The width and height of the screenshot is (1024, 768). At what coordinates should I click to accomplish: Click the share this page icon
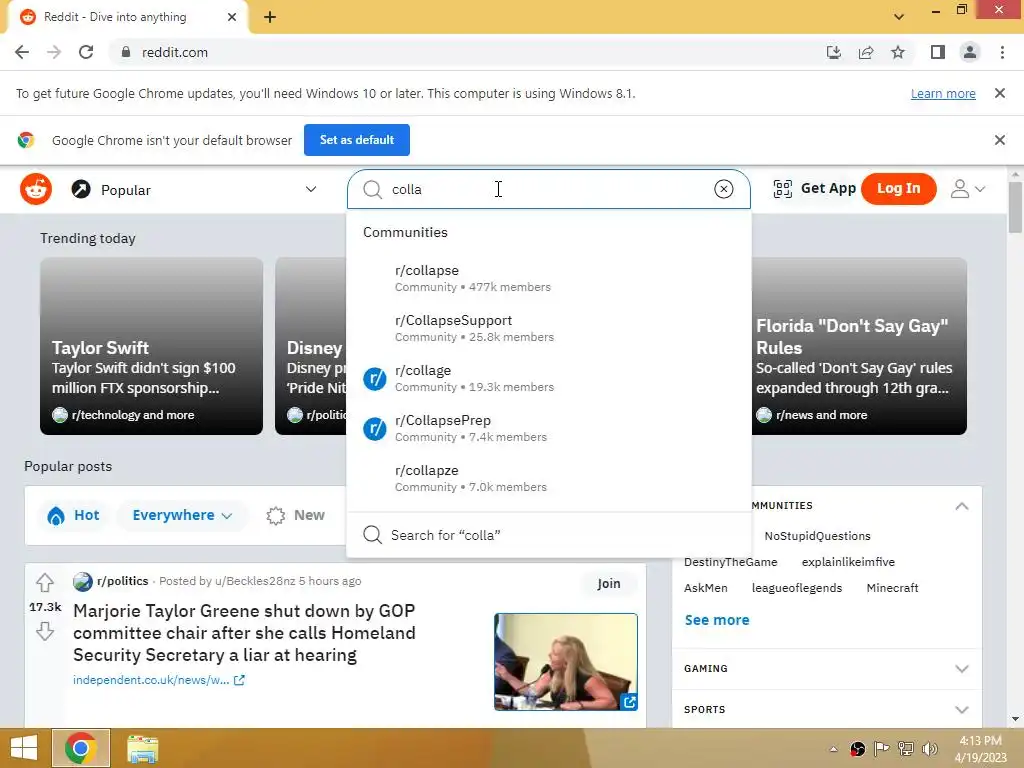coord(866,52)
